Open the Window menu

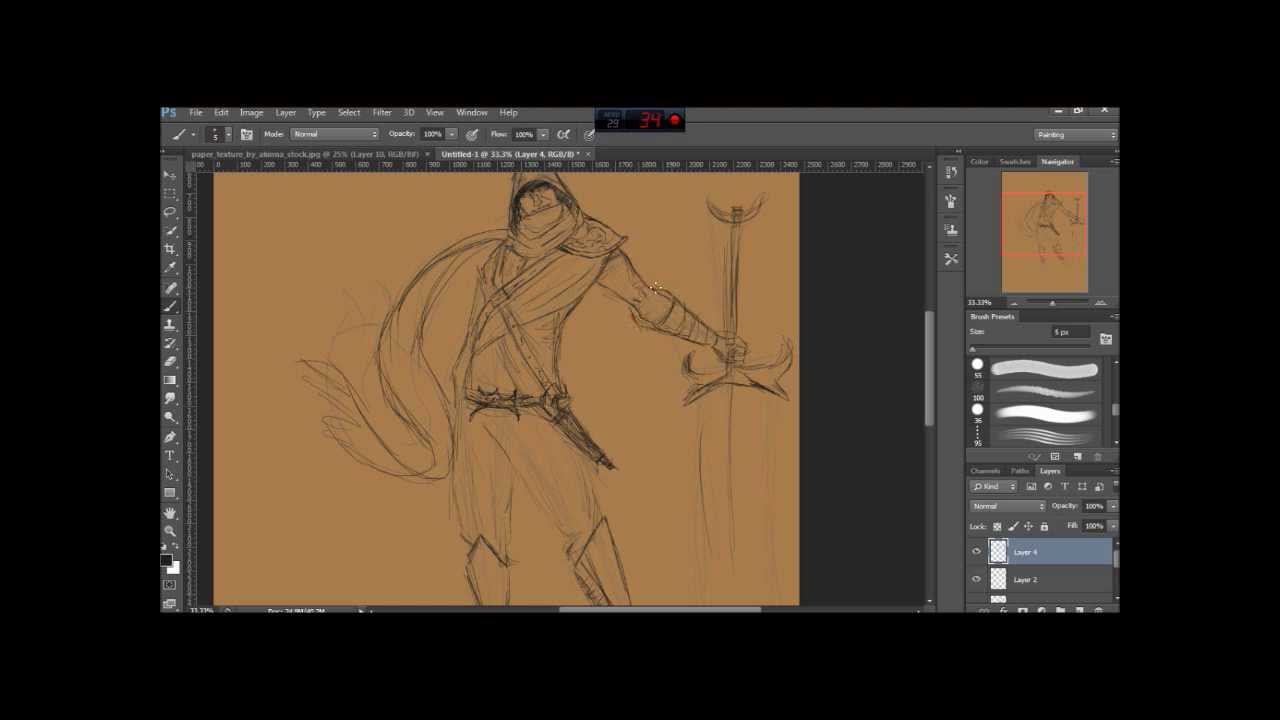click(x=472, y=113)
